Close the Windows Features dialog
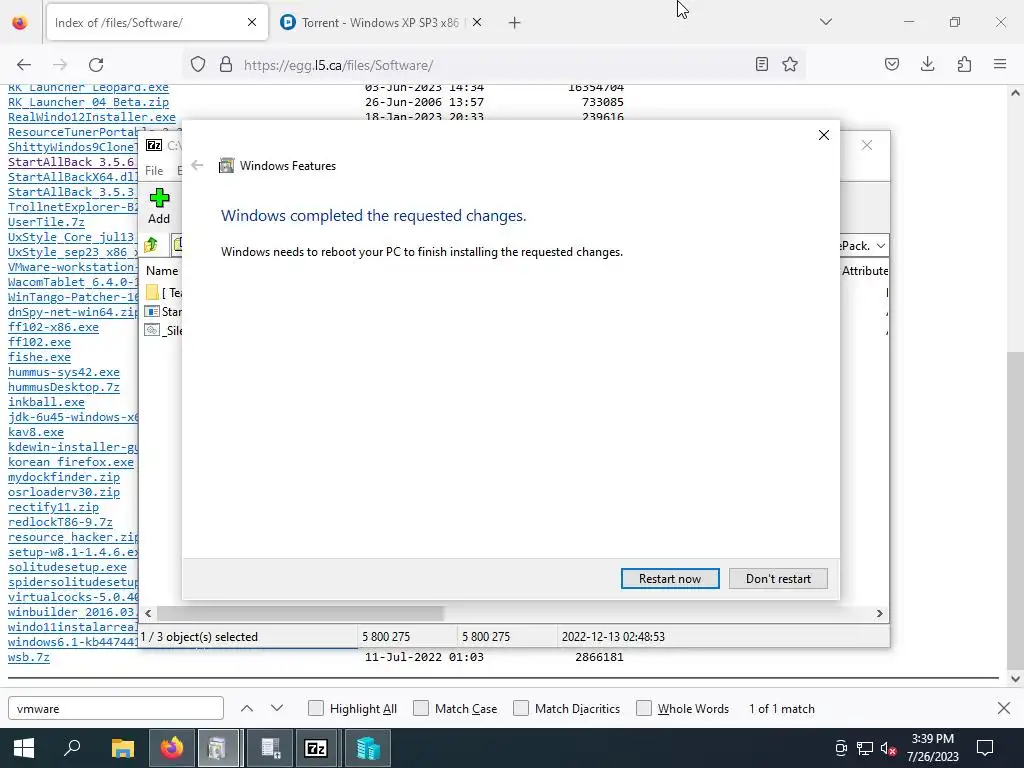Viewport: 1024px width, 768px height. point(824,135)
